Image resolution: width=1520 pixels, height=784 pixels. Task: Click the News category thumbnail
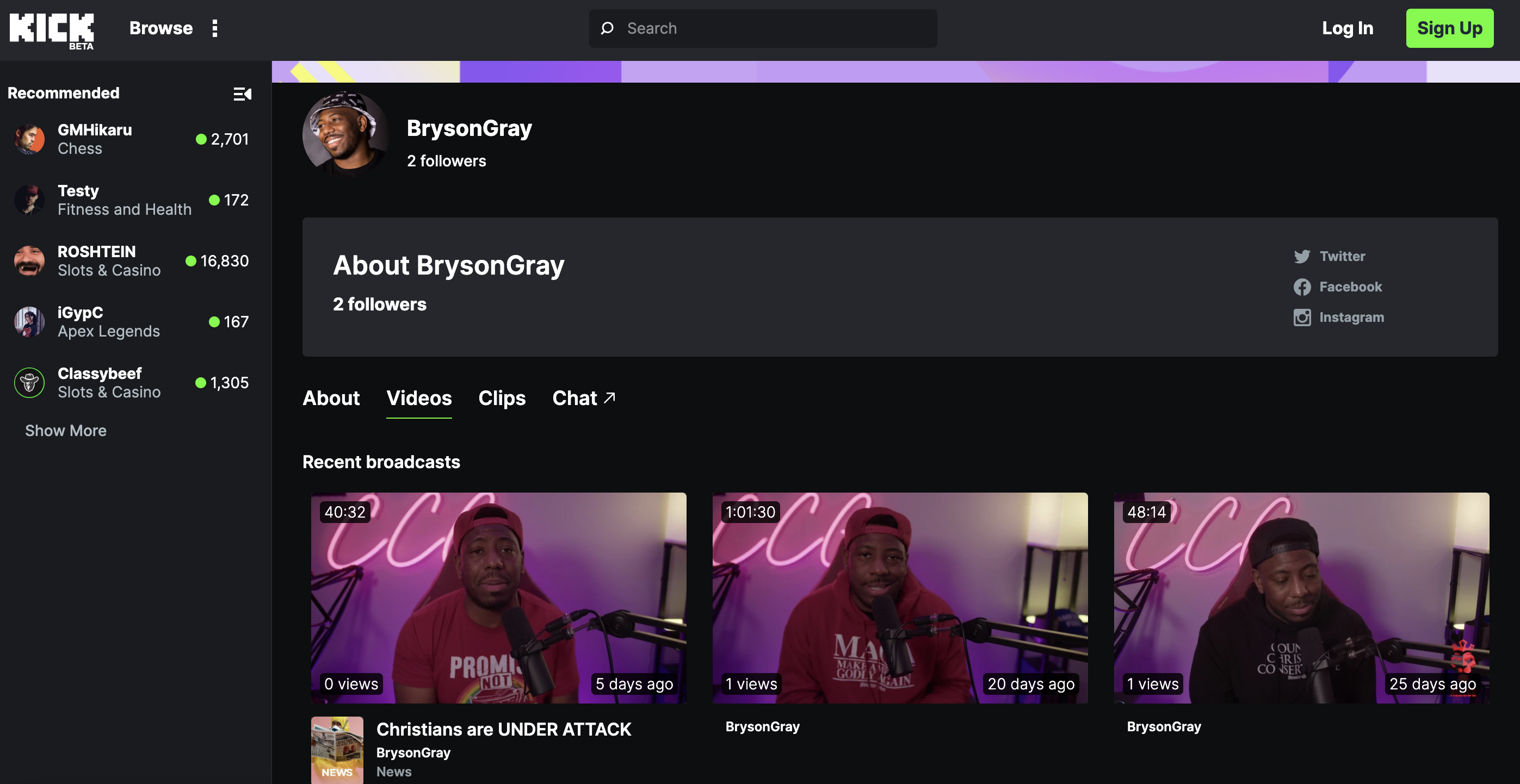click(x=337, y=750)
